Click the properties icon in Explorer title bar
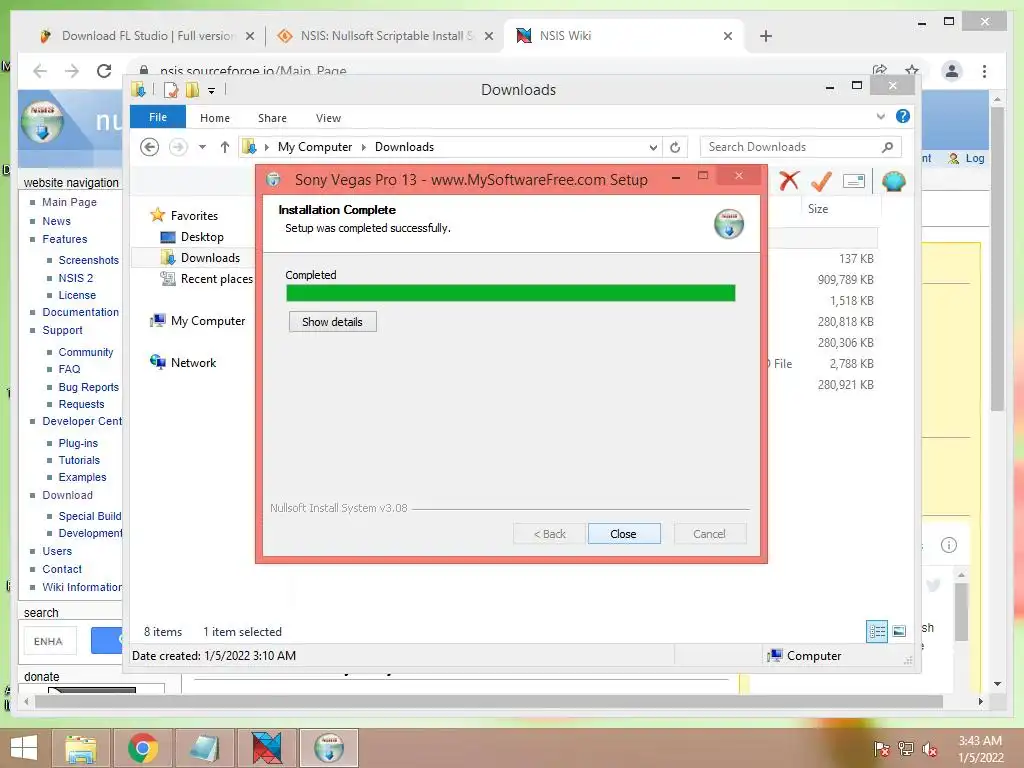 tap(170, 90)
